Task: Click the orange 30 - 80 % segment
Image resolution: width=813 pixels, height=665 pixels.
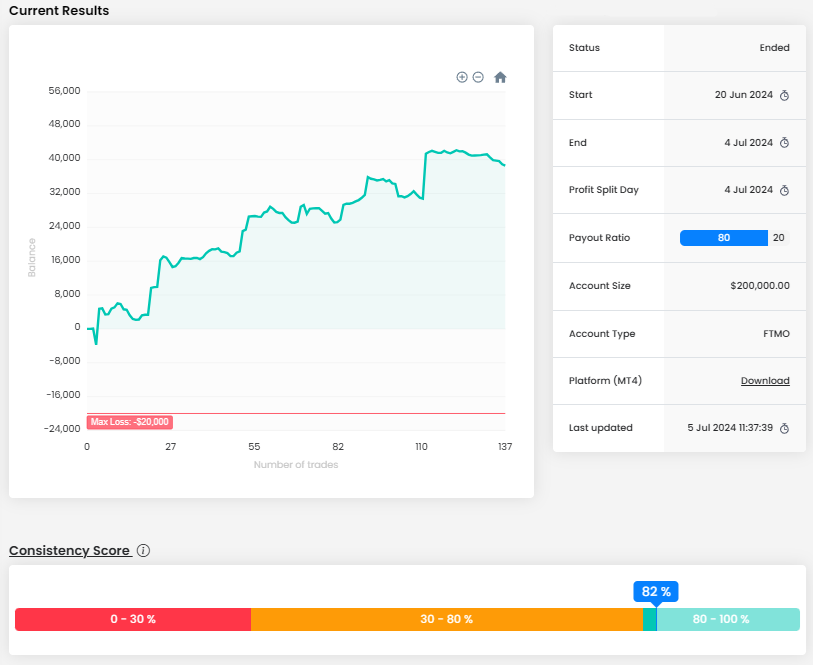Action: point(446,619)
